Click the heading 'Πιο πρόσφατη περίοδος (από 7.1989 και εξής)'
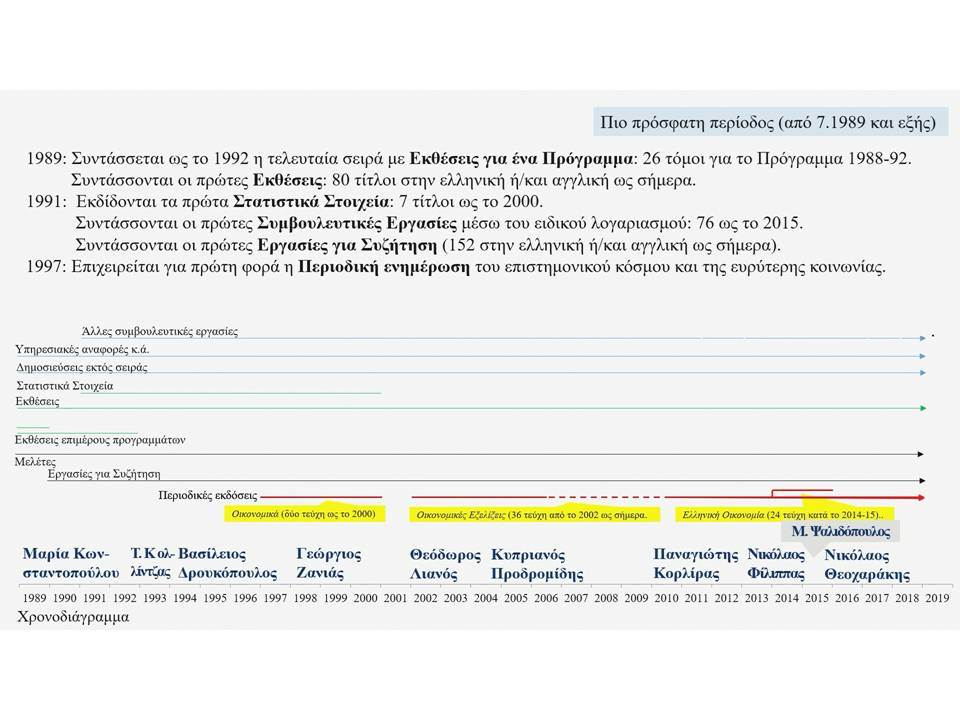960x720 pixels. [x=768, y=122]
